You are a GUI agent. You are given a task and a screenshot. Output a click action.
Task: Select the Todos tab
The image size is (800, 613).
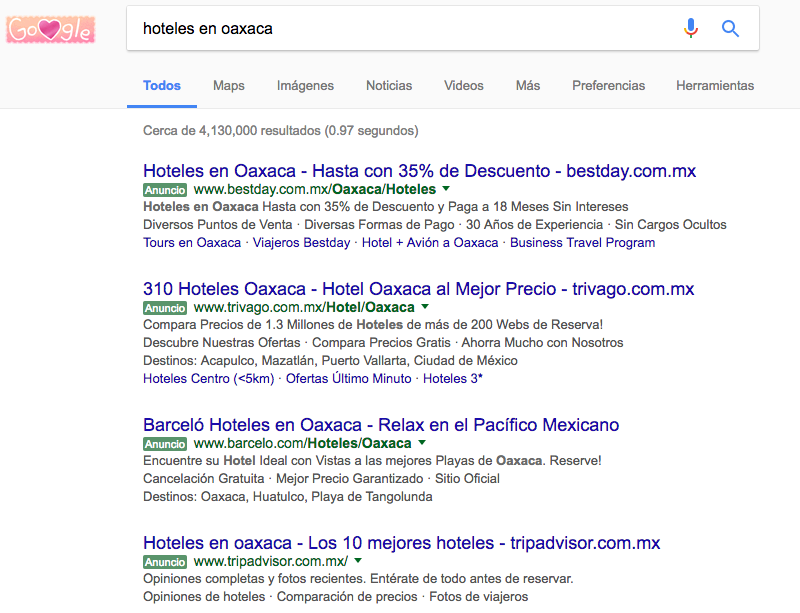pos(162,86)
